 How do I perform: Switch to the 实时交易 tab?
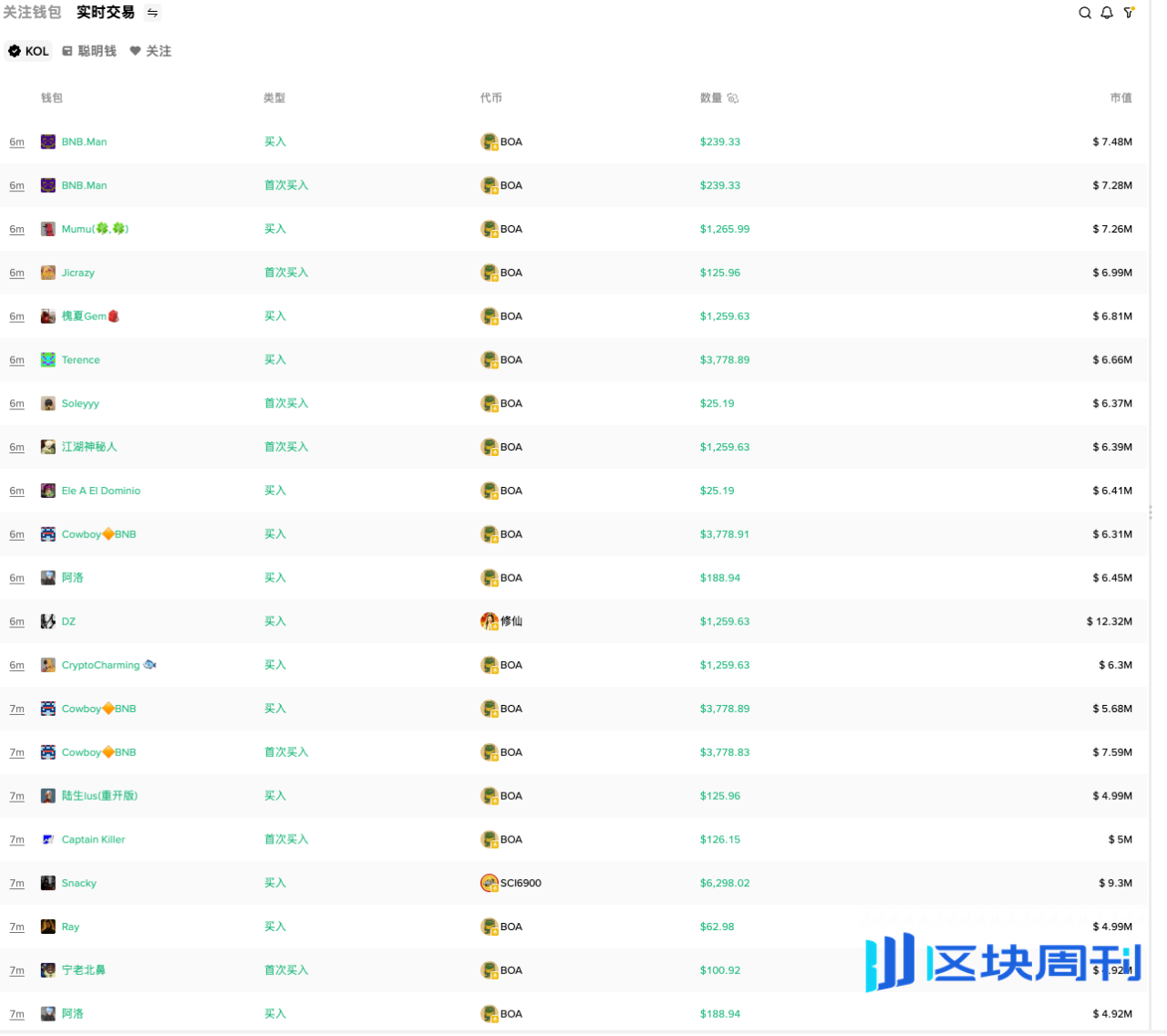click(x=105, y=13)
